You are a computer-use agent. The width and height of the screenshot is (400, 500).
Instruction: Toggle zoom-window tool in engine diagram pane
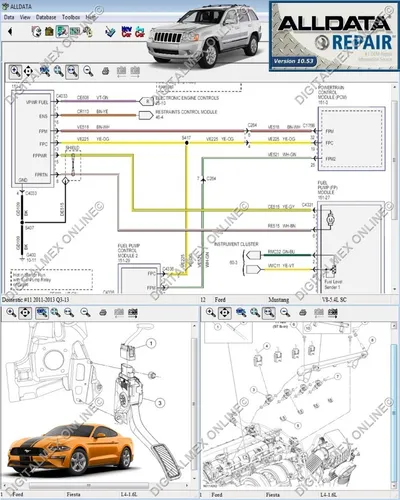coord(269,313)
